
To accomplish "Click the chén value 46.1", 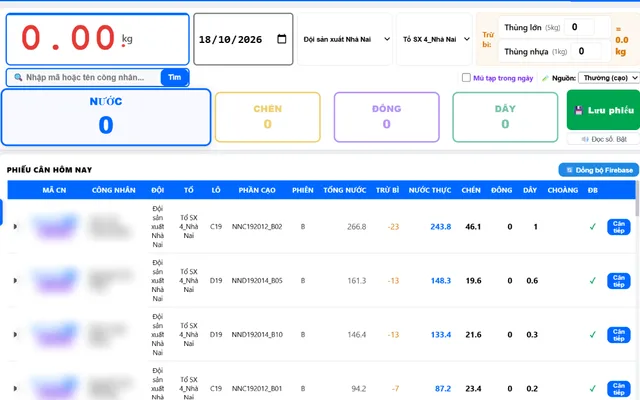I will tap(473, 227).
